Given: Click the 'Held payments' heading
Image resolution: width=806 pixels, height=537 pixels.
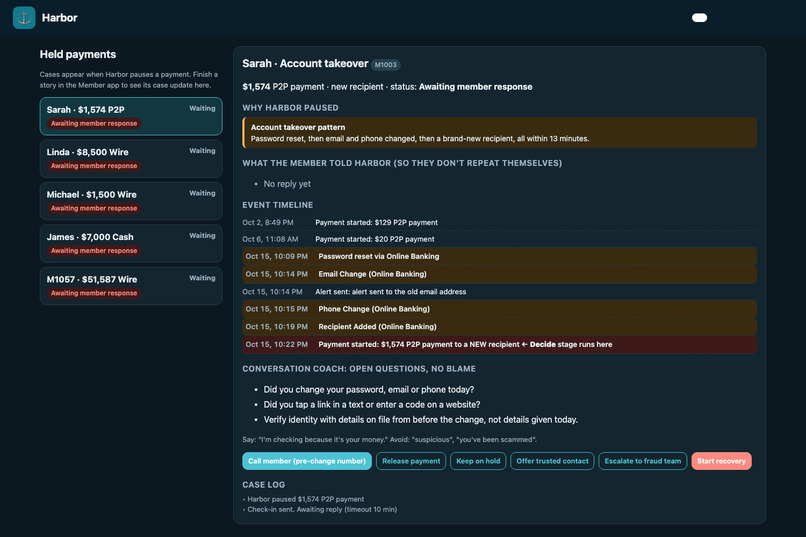Looking at the screenshot, I should (78, 54).
